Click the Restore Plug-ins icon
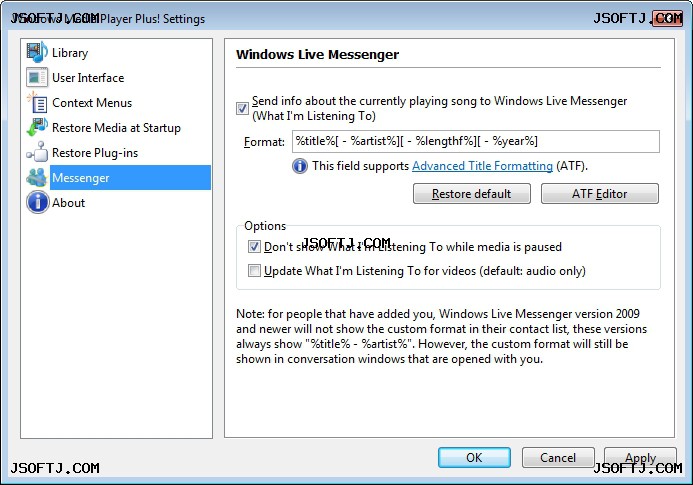The image size is (693, 485). coord(37,153)
